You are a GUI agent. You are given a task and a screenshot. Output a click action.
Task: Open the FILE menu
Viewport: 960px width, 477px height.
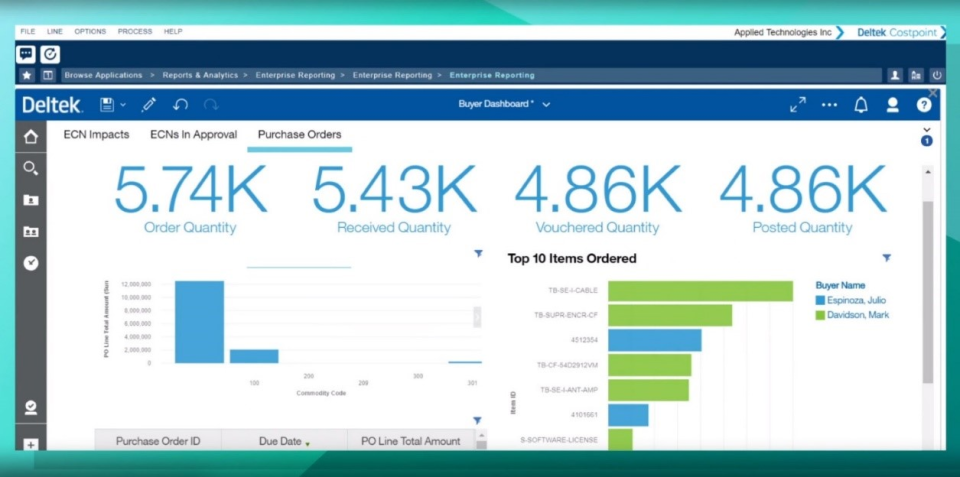coord(28,32)
